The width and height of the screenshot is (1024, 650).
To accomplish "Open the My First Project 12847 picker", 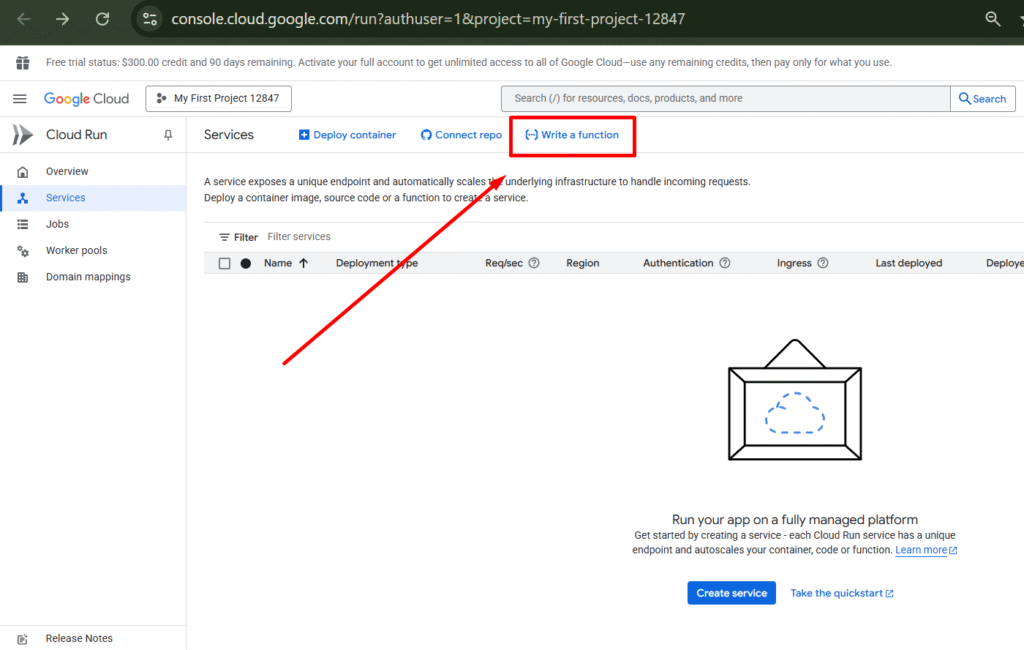I will pos(218,98).
